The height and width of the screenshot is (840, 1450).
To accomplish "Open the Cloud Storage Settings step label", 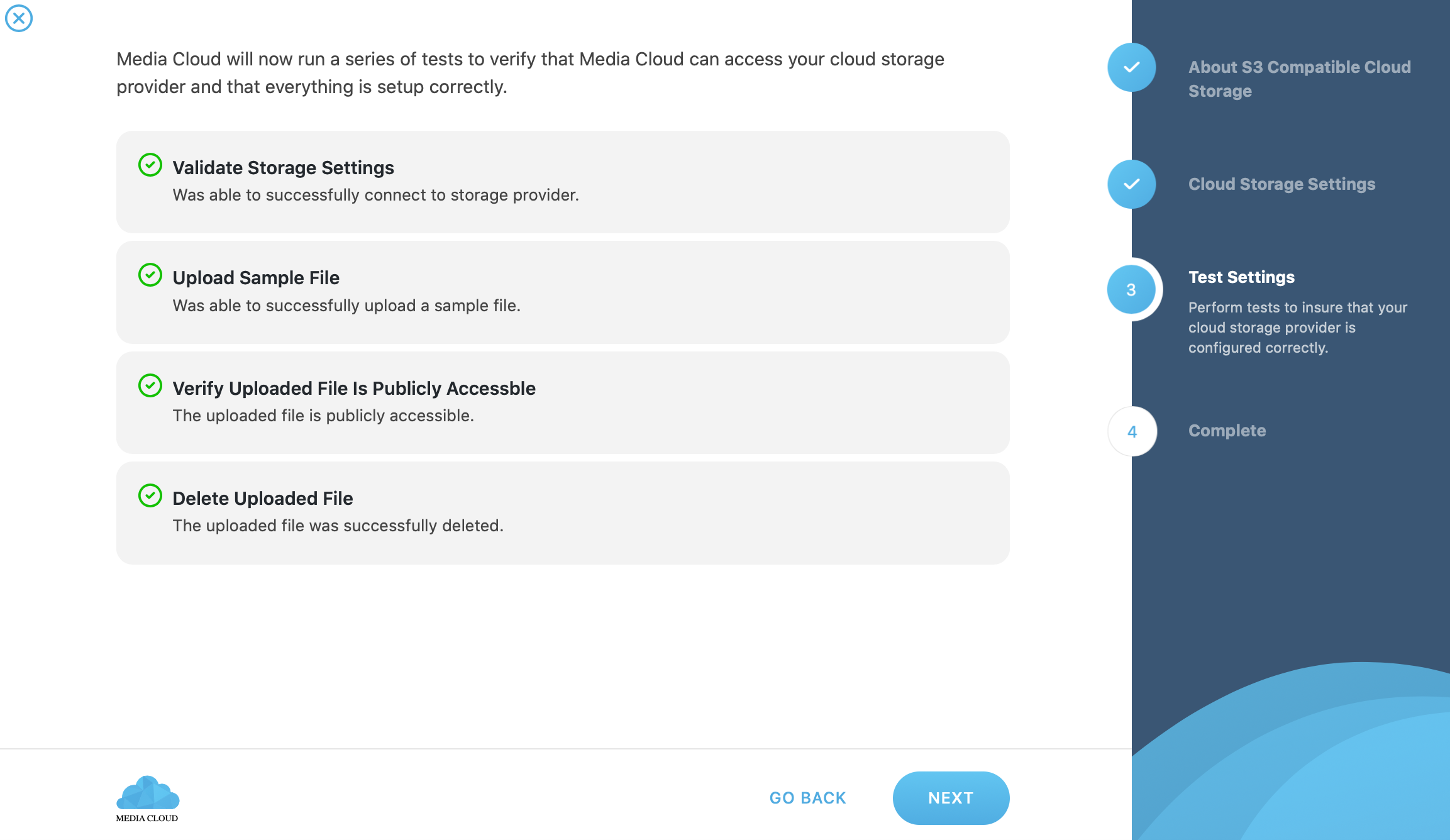I will coord(1281,184).
